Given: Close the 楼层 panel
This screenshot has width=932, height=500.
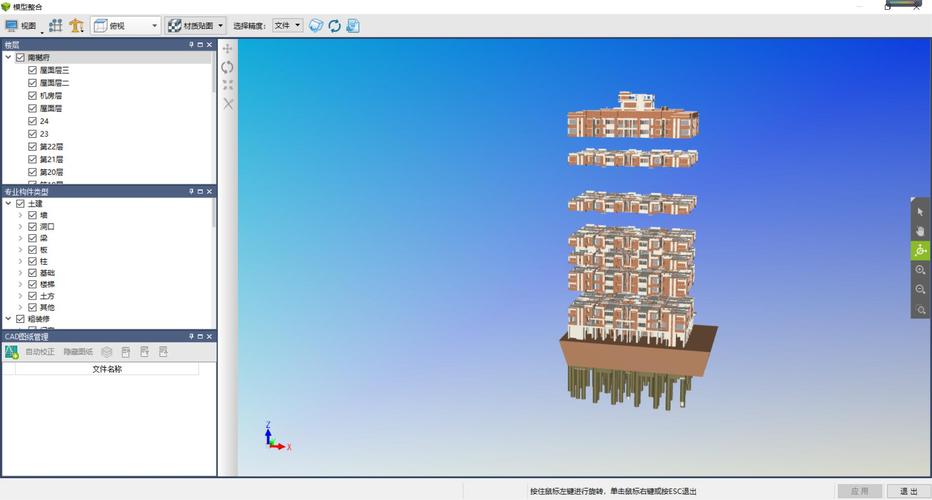Looking at the screenshot, I should (x=209, y=45).
